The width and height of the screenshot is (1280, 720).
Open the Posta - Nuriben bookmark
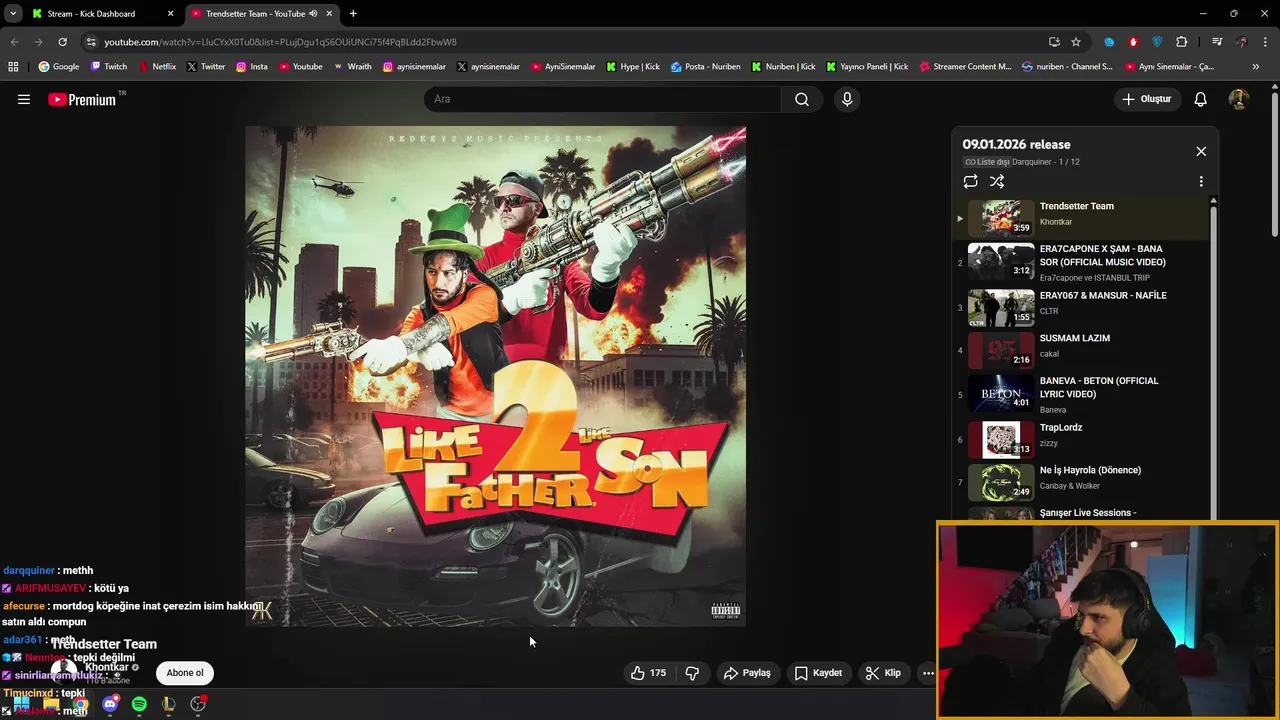coord(706,67)
